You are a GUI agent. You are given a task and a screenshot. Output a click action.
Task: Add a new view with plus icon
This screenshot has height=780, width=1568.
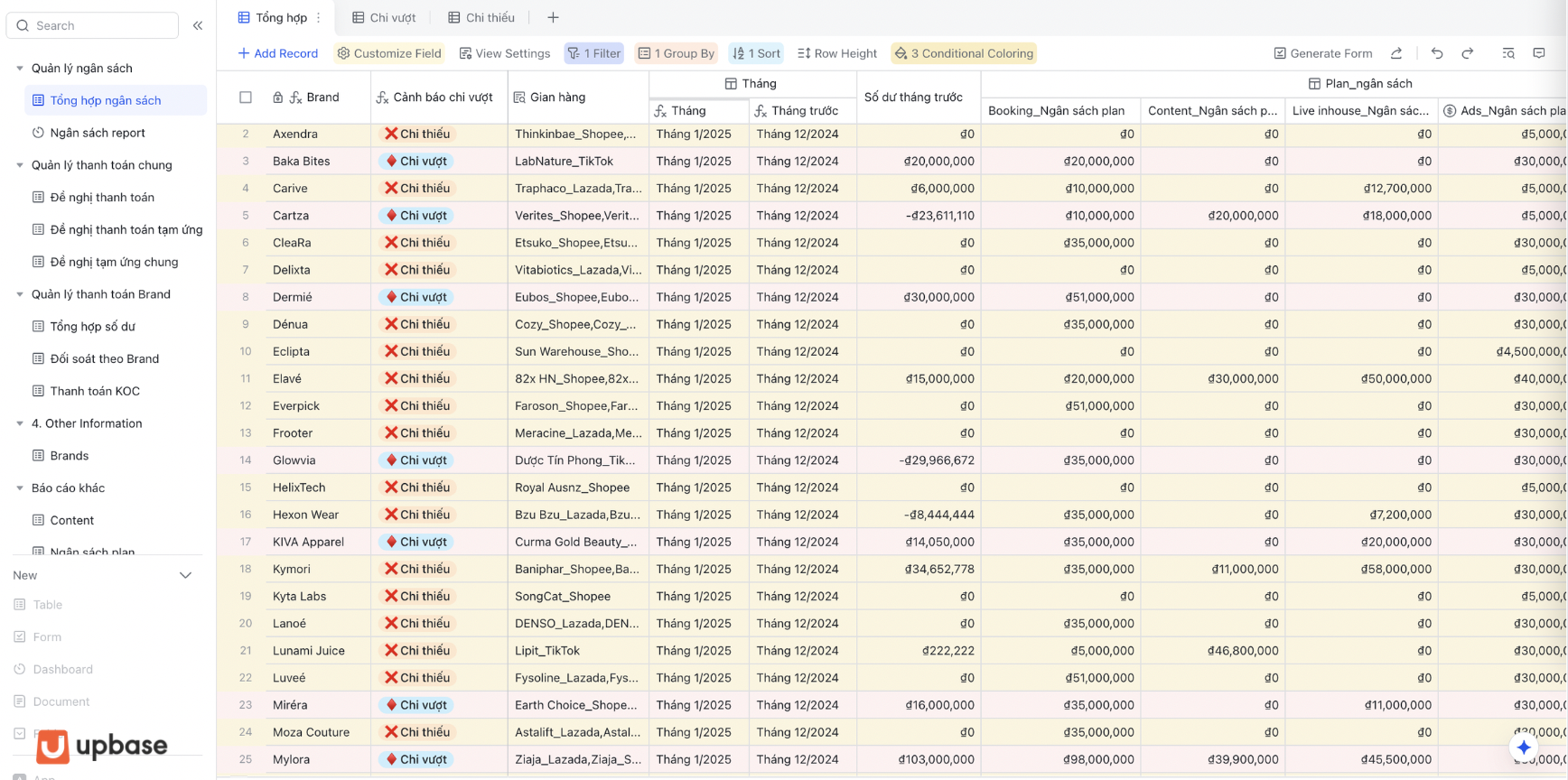553,17
